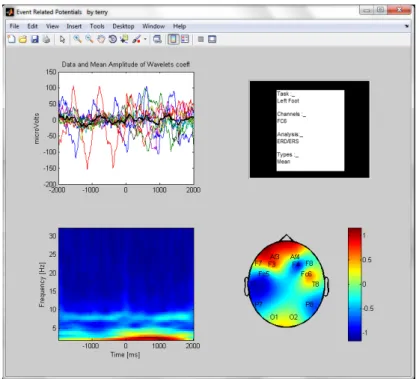Click electrode label 'O1' on head map

click(x=274, y=317)
